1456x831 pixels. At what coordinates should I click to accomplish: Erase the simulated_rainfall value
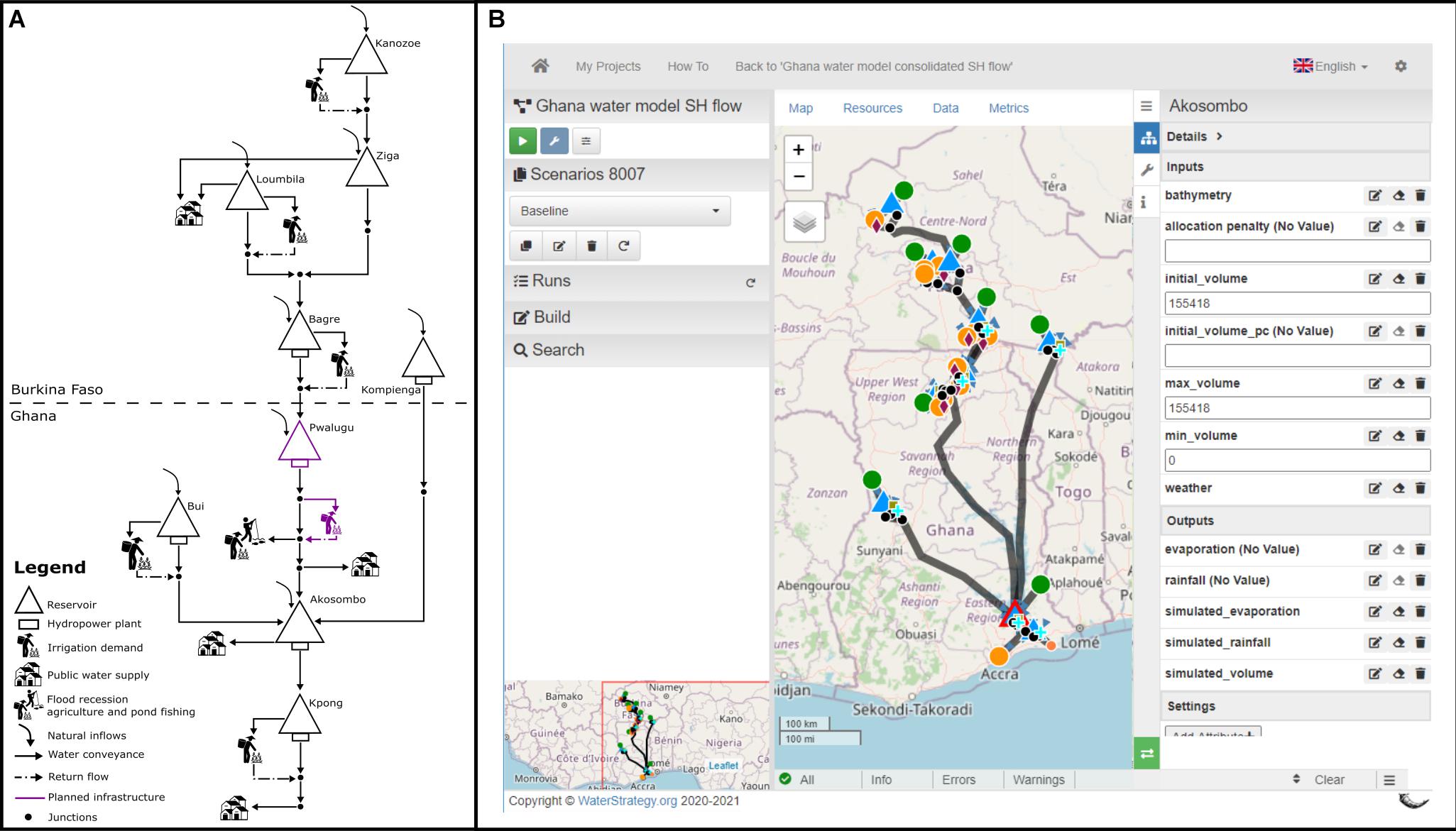click(1398, 643)
